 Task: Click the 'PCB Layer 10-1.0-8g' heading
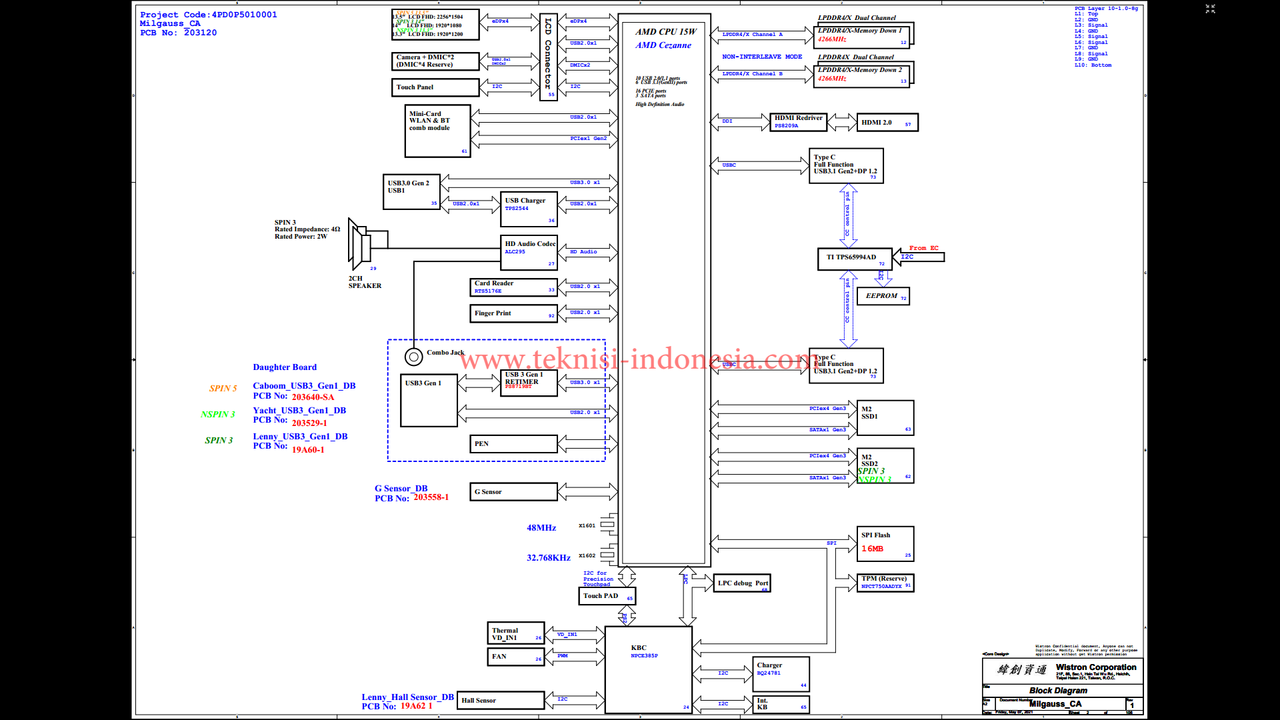[x=1106, y=7]
